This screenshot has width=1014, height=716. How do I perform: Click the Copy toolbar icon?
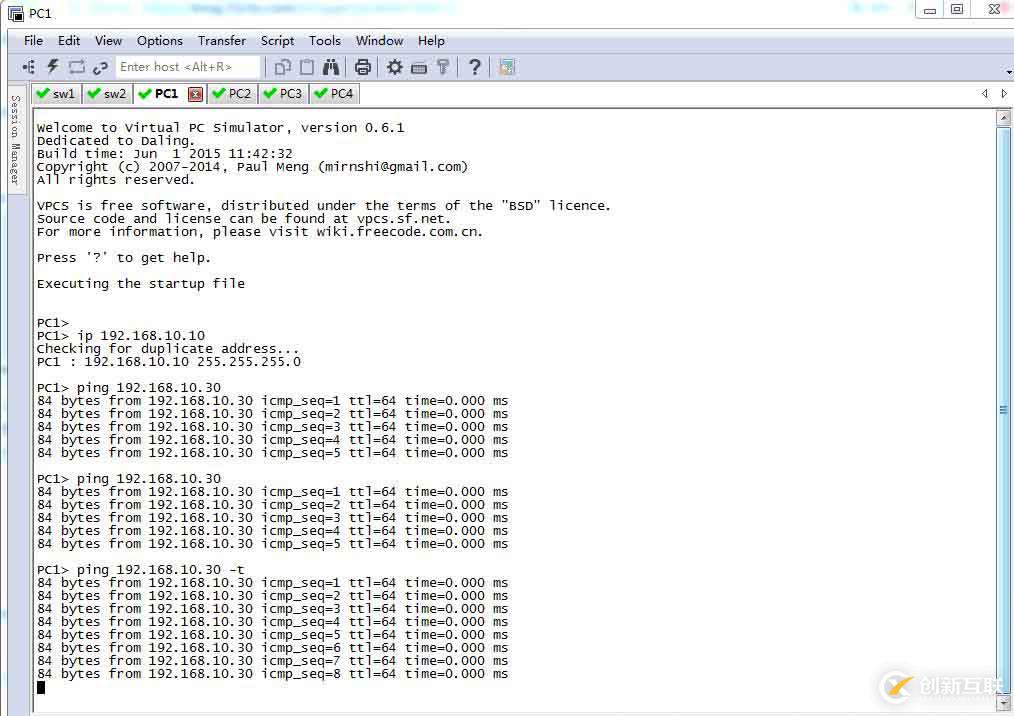[283, 67]
